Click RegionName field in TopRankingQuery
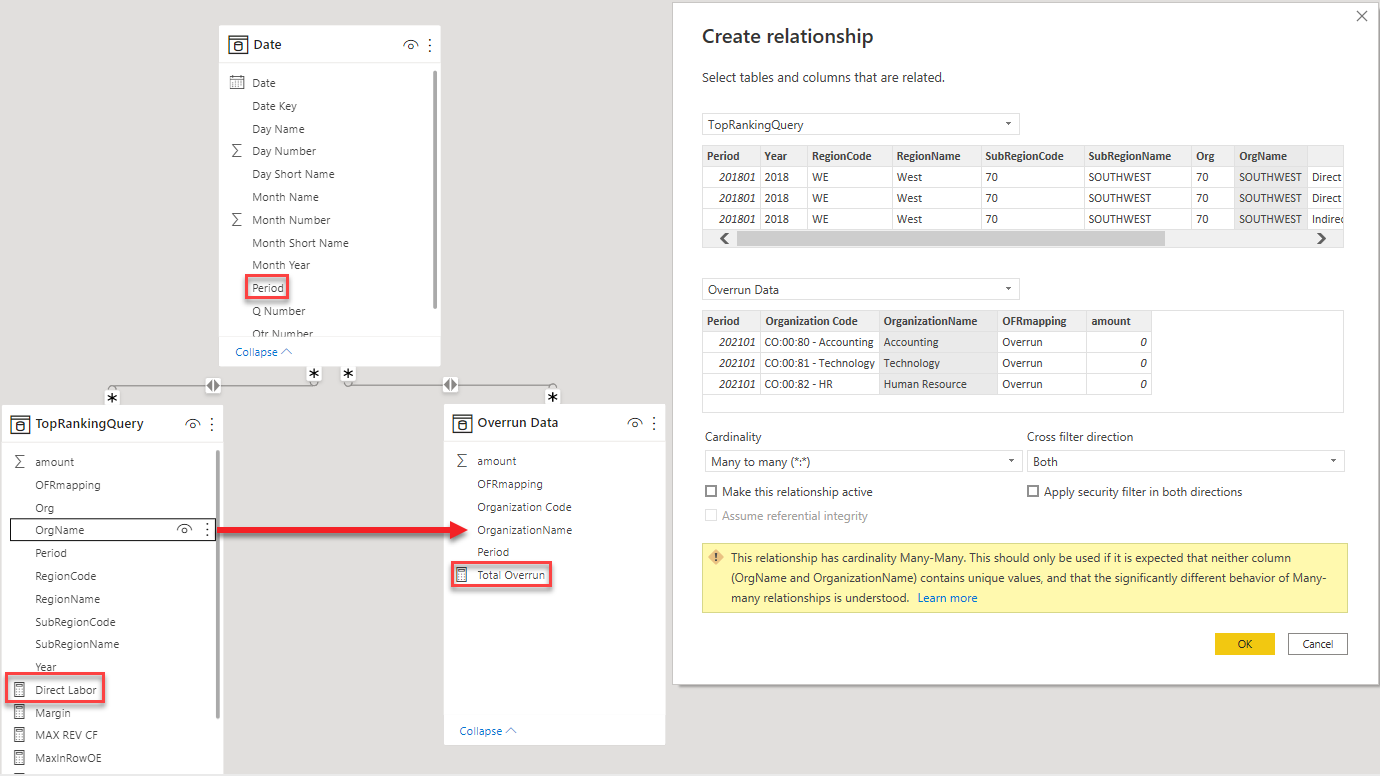This screenshot has width=1380, height=776. [67, 599]
